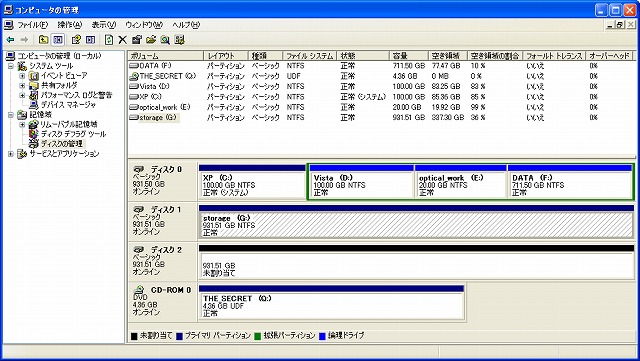Select THE_SECRET (Q:) block on CD-ROM 0
Screen dimensions: 640x361
[331, 302]
